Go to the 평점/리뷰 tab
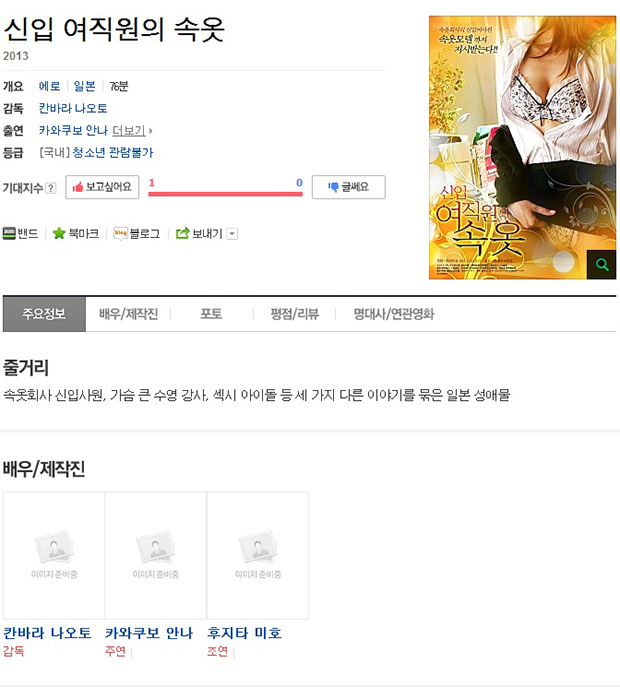Viewport: 620px width, 687px height. (294, 314)
